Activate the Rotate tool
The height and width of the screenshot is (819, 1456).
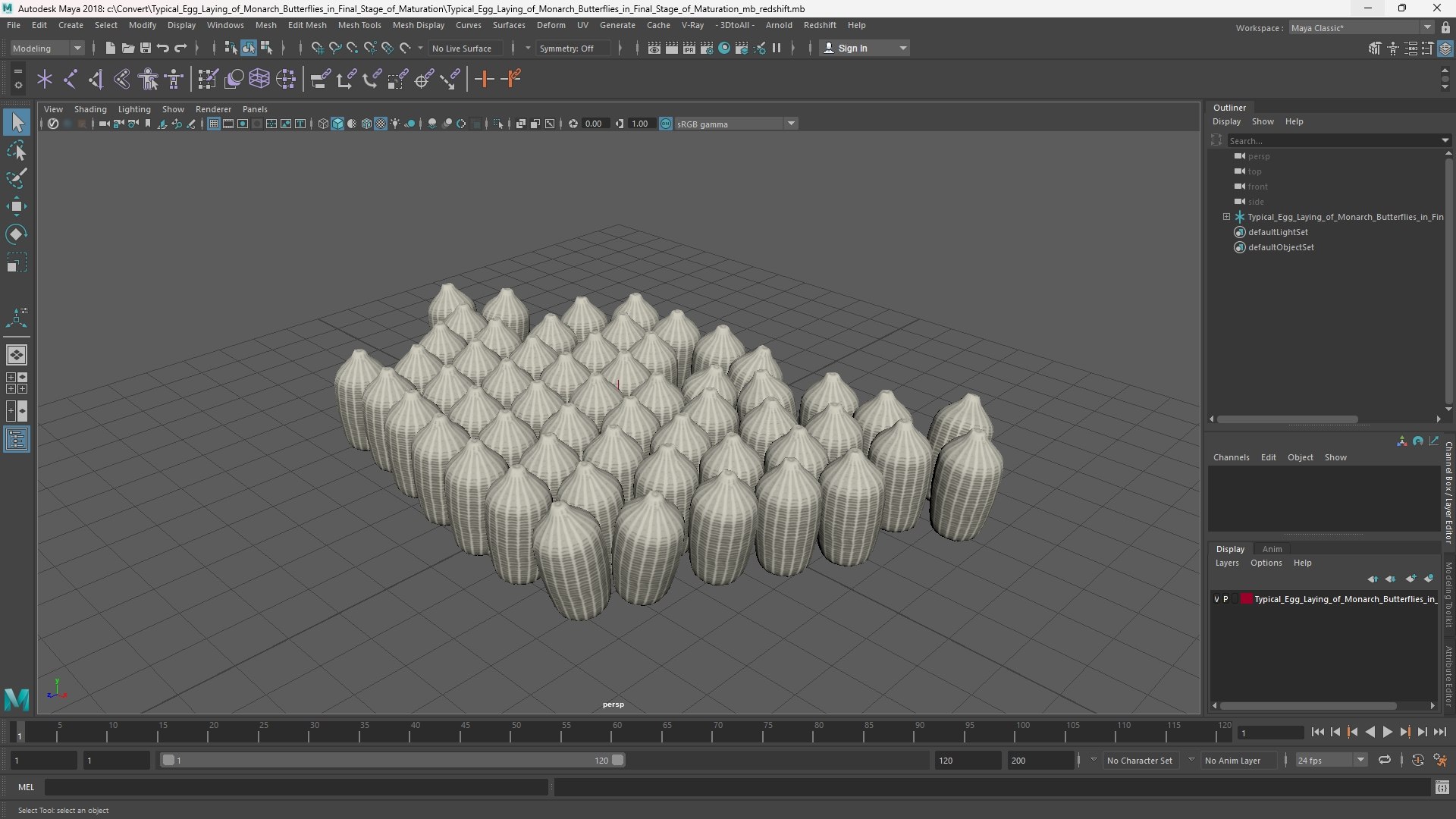click(17, 234)
